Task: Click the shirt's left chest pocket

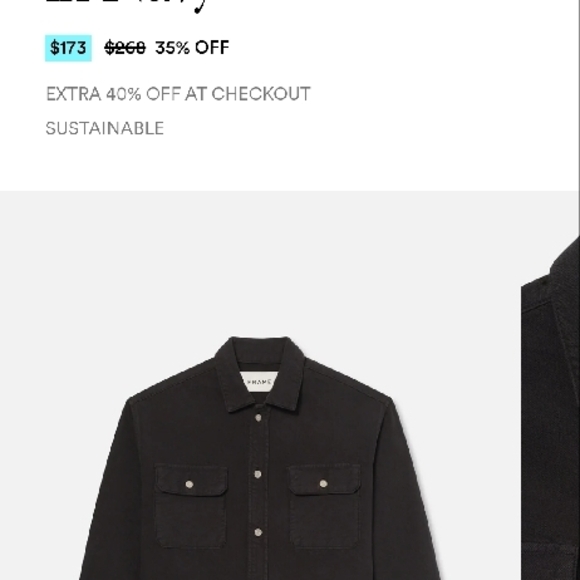Action: 191,505
